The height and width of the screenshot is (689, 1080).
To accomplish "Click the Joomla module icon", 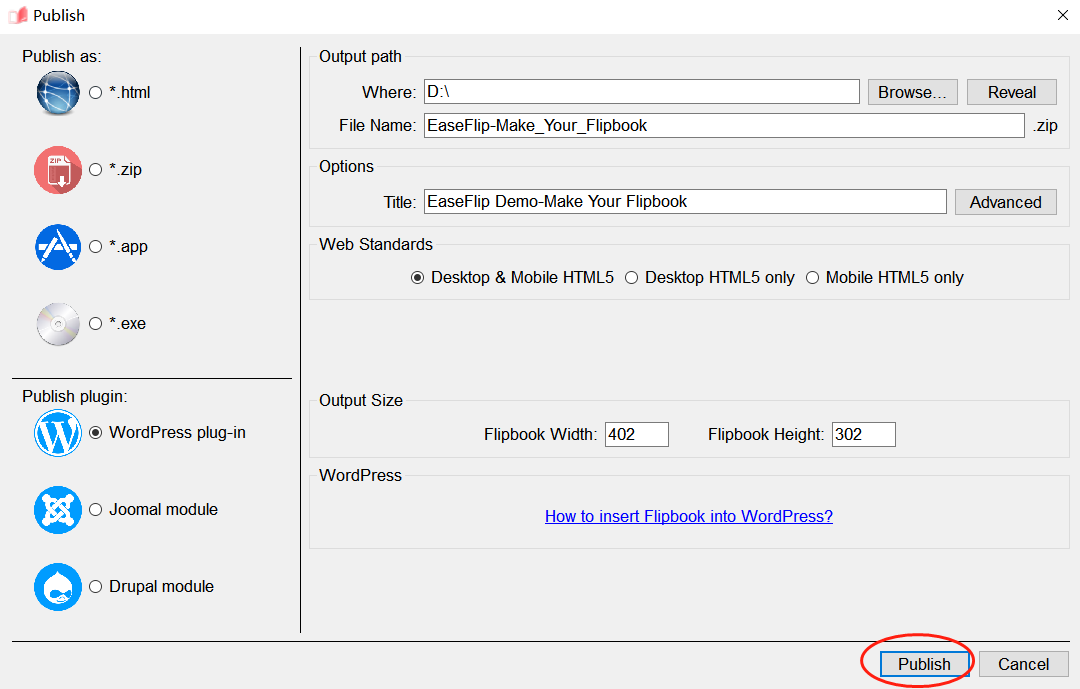I will 58,510.
